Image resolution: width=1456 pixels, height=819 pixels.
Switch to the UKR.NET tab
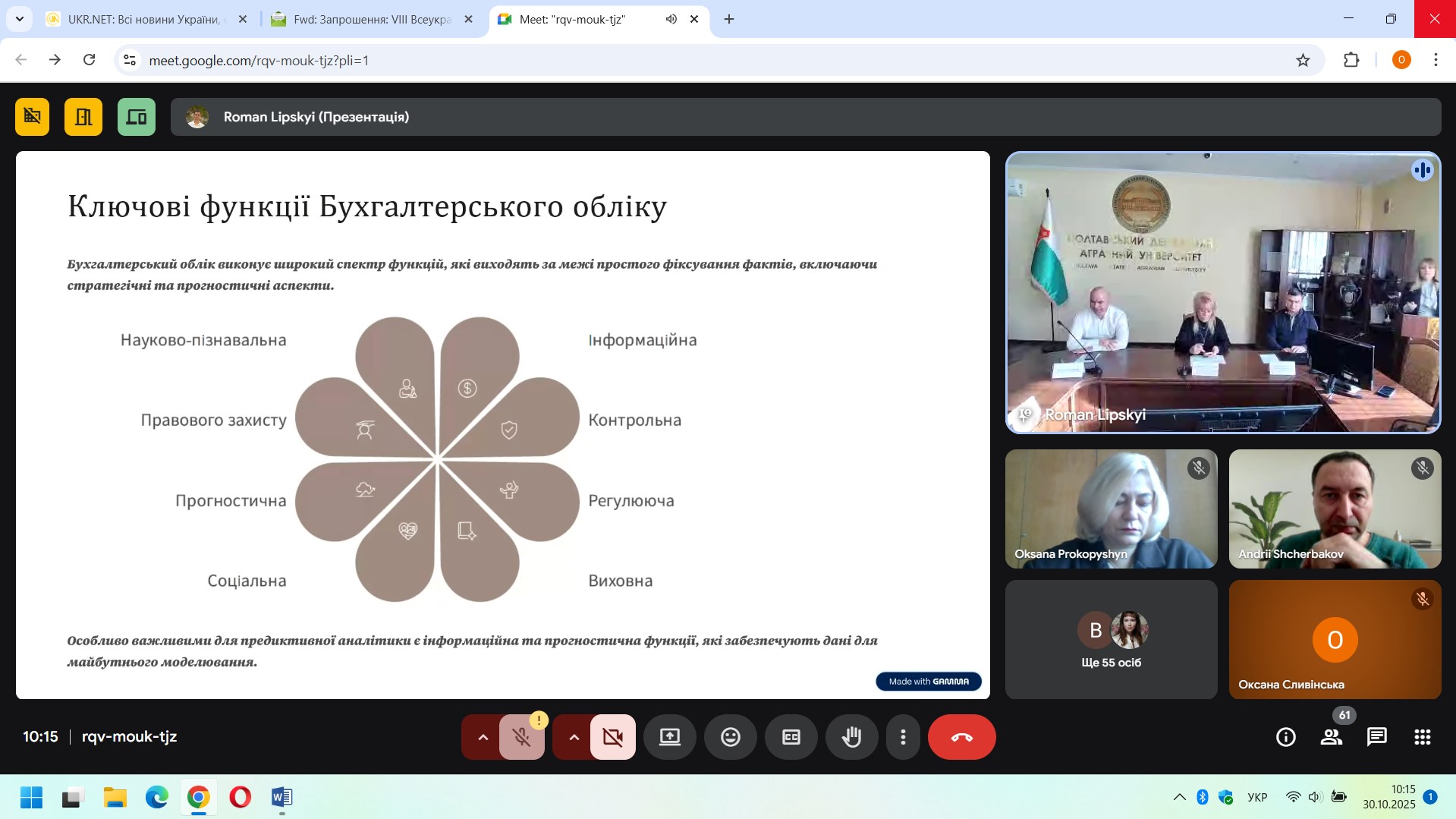pos(143,19)
